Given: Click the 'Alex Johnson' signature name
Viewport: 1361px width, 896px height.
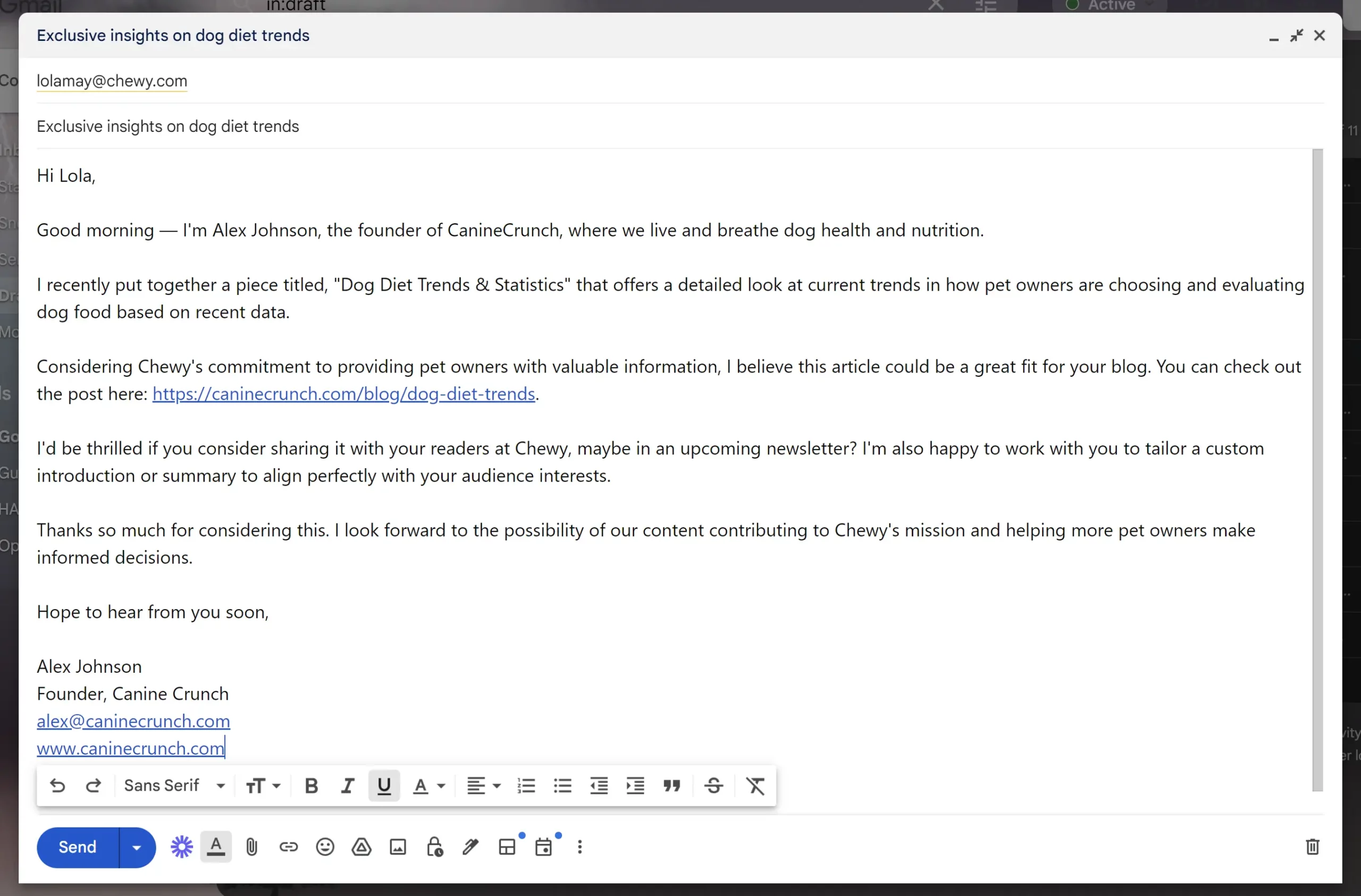Looking at the screenshot, I should [x=89, y=666].
